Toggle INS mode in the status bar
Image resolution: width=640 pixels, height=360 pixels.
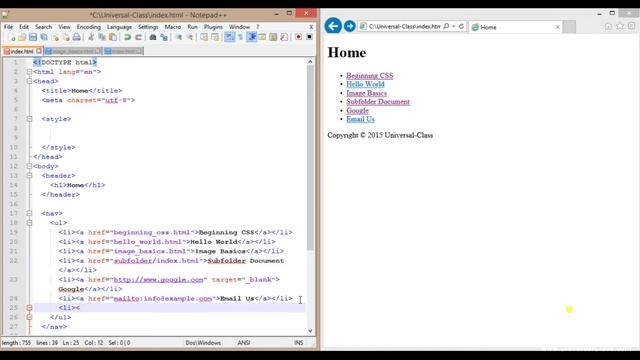click(x=299, y=343)
